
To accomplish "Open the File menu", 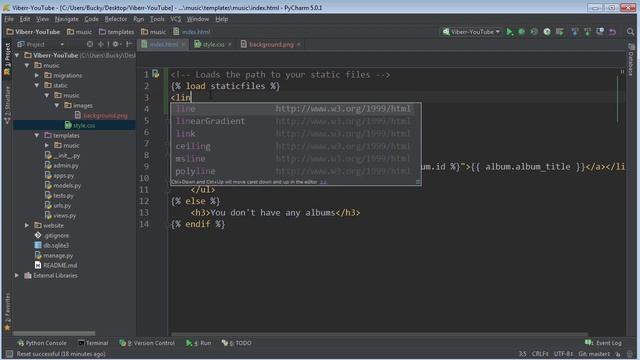I will (9, 19).
